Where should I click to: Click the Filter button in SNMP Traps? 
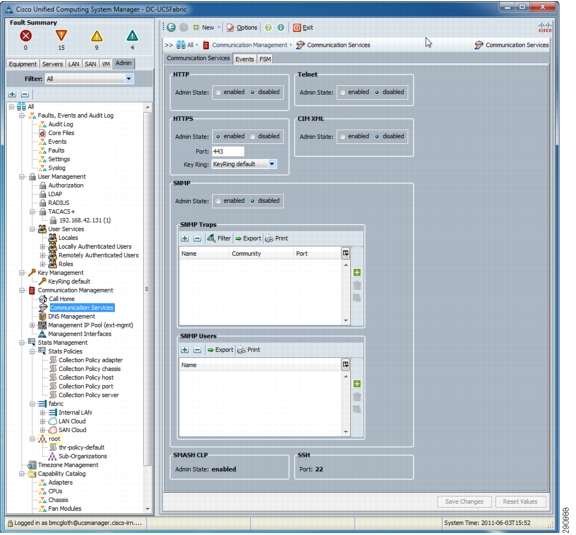tap(219, 238)
